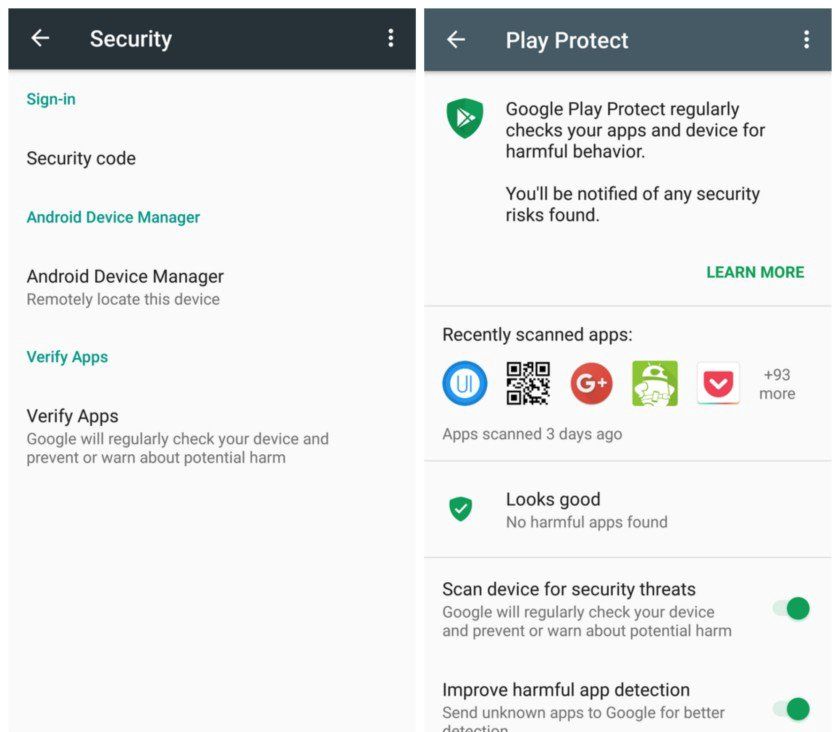Image resolution: width=840 pixels, height=732 pixels.
Task: Tap the QR code scanner app icon
Action: [528, 383]
